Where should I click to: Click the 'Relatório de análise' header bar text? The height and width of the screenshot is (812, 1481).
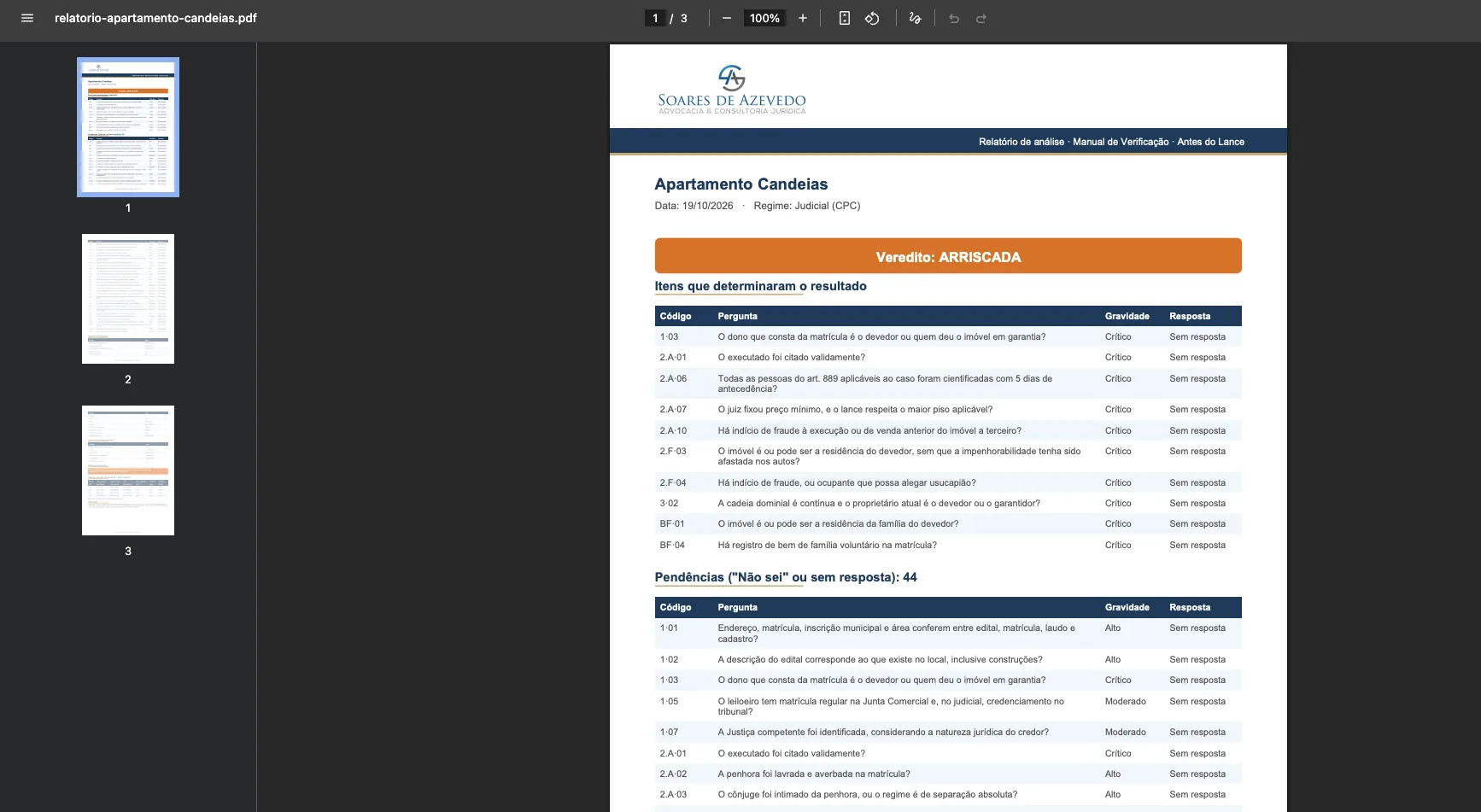pos(1021,142)
